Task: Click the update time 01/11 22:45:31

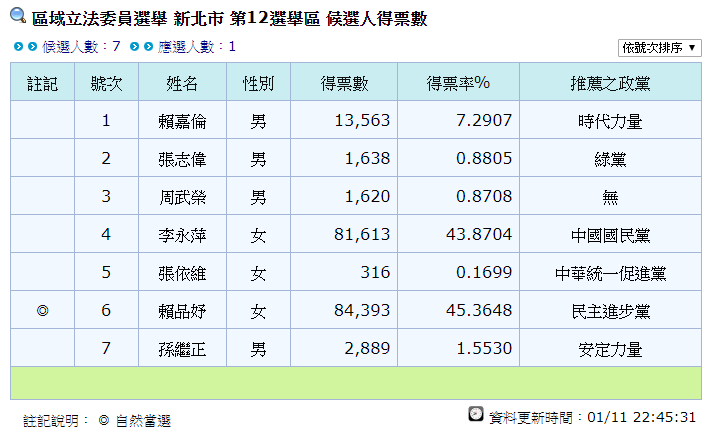Action: click(x=642, y=417)
